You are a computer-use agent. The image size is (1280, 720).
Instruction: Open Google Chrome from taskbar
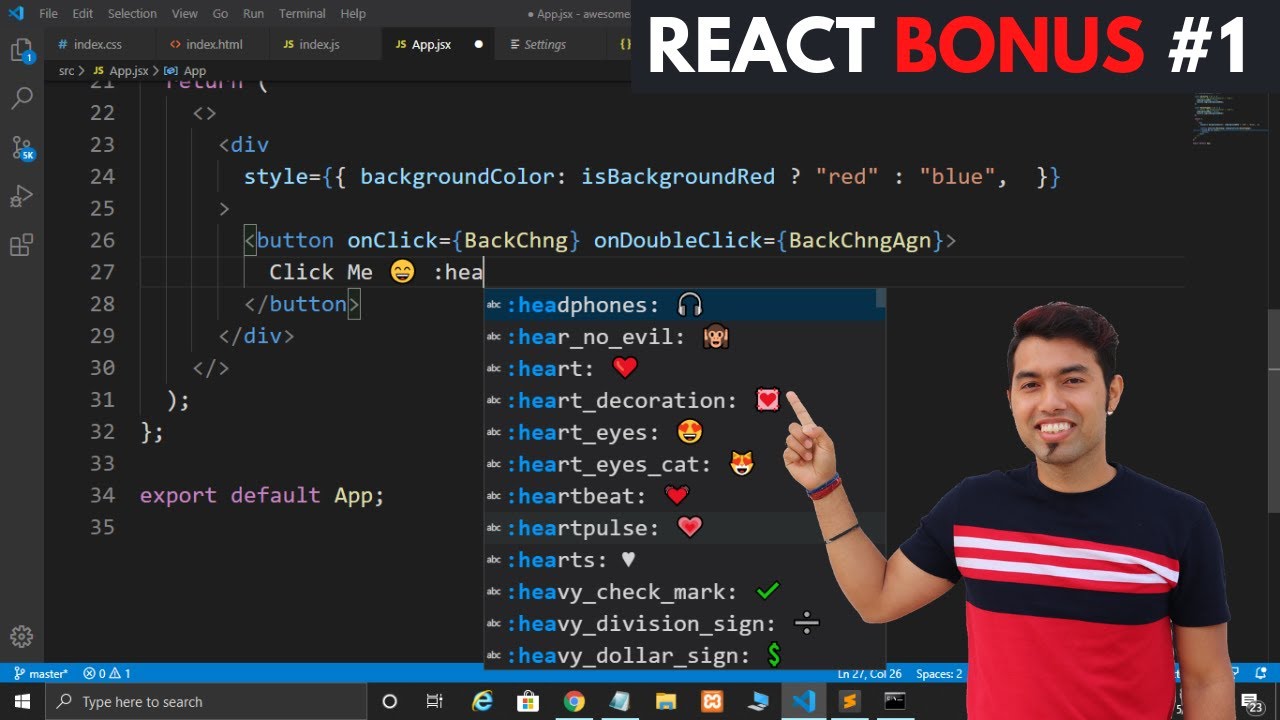pos(574,701)
